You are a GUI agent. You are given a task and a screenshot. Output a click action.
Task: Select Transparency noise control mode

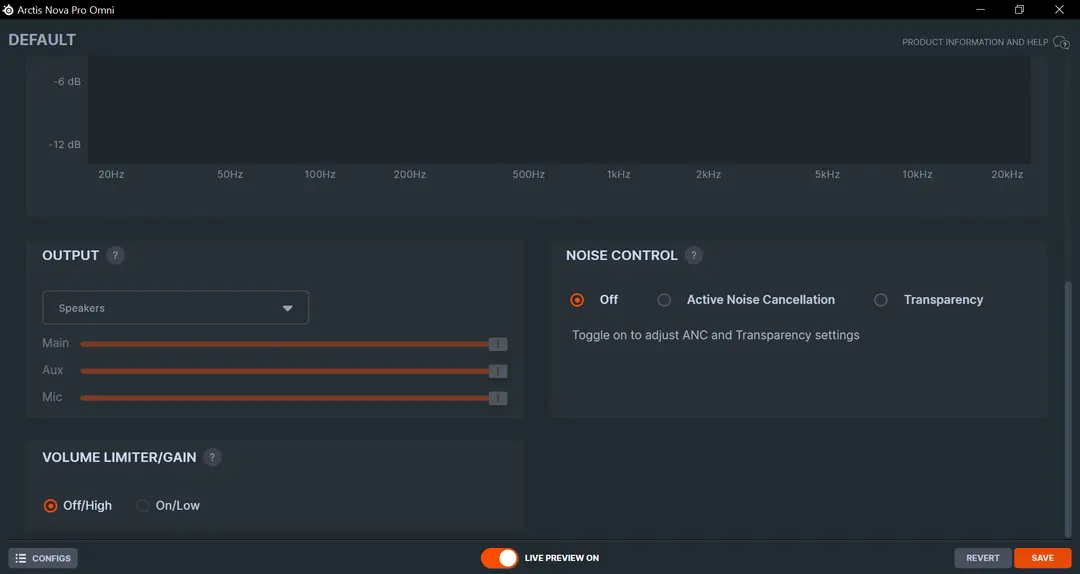click(880, 300)
